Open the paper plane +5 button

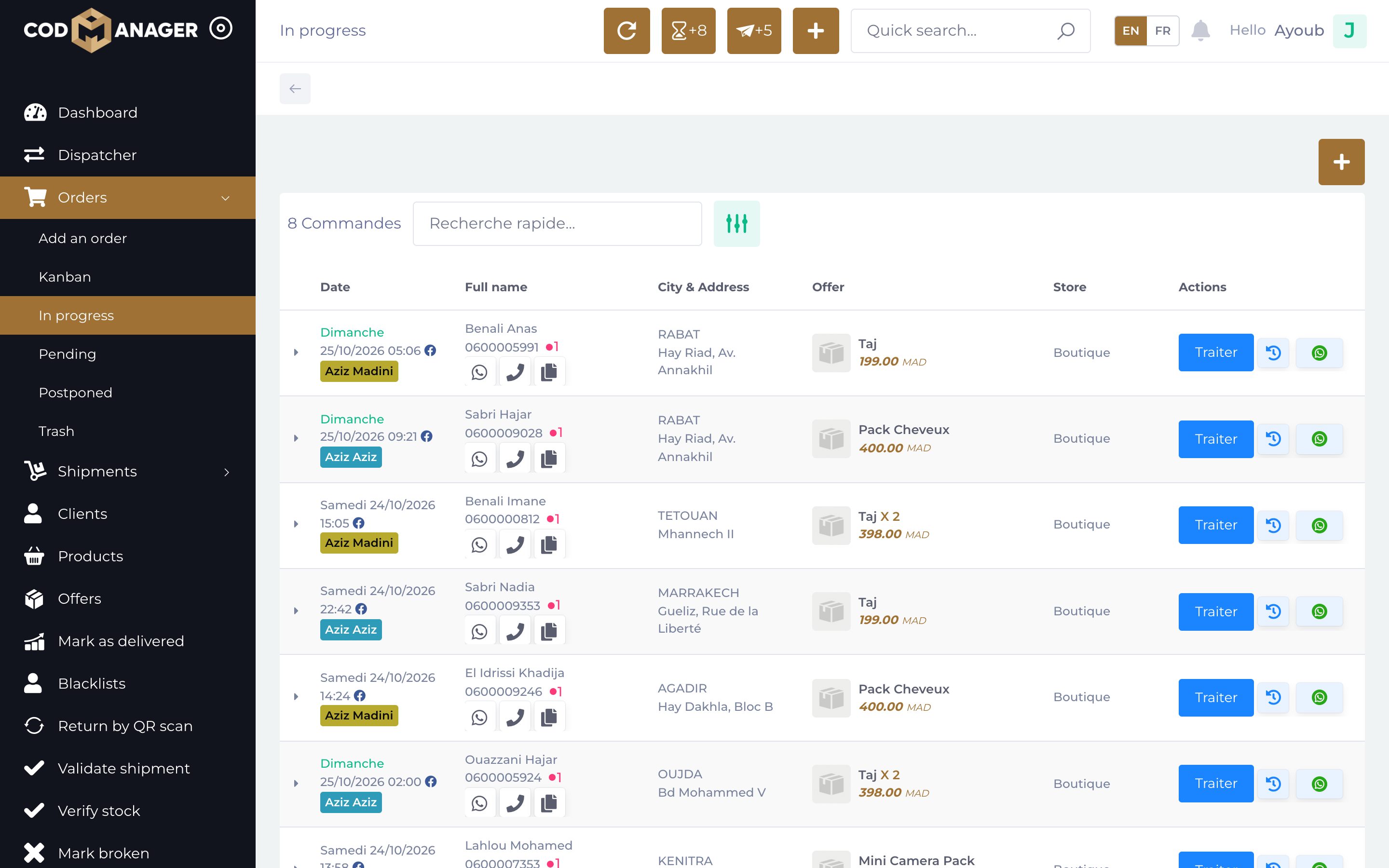(754, 30)
